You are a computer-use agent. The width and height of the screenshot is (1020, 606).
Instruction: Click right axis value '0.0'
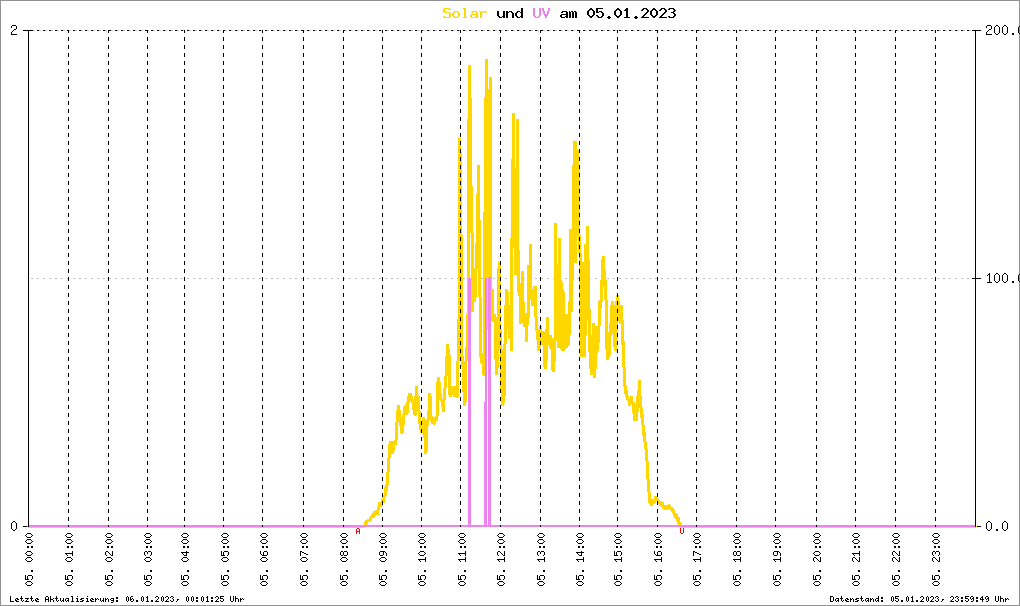click(x=997, y=526)
